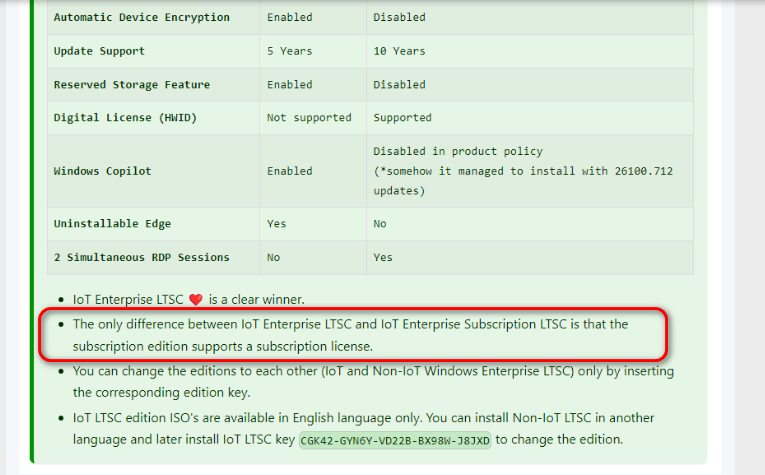Click the 'subscription edition supports a subscription license' sentence

223,346
